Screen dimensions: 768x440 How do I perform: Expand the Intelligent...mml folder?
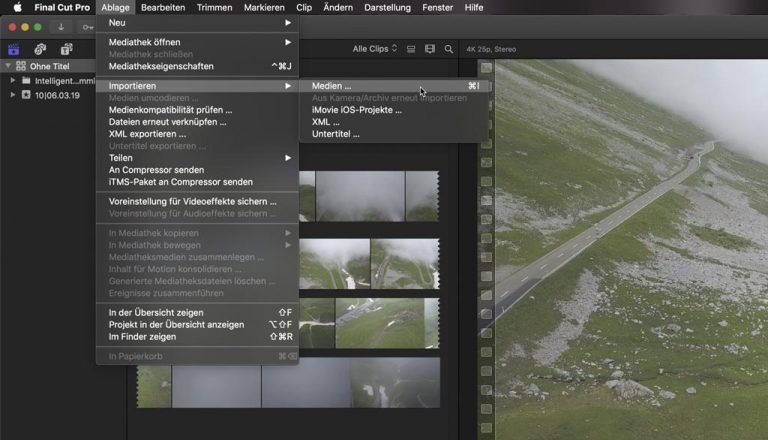13,80
